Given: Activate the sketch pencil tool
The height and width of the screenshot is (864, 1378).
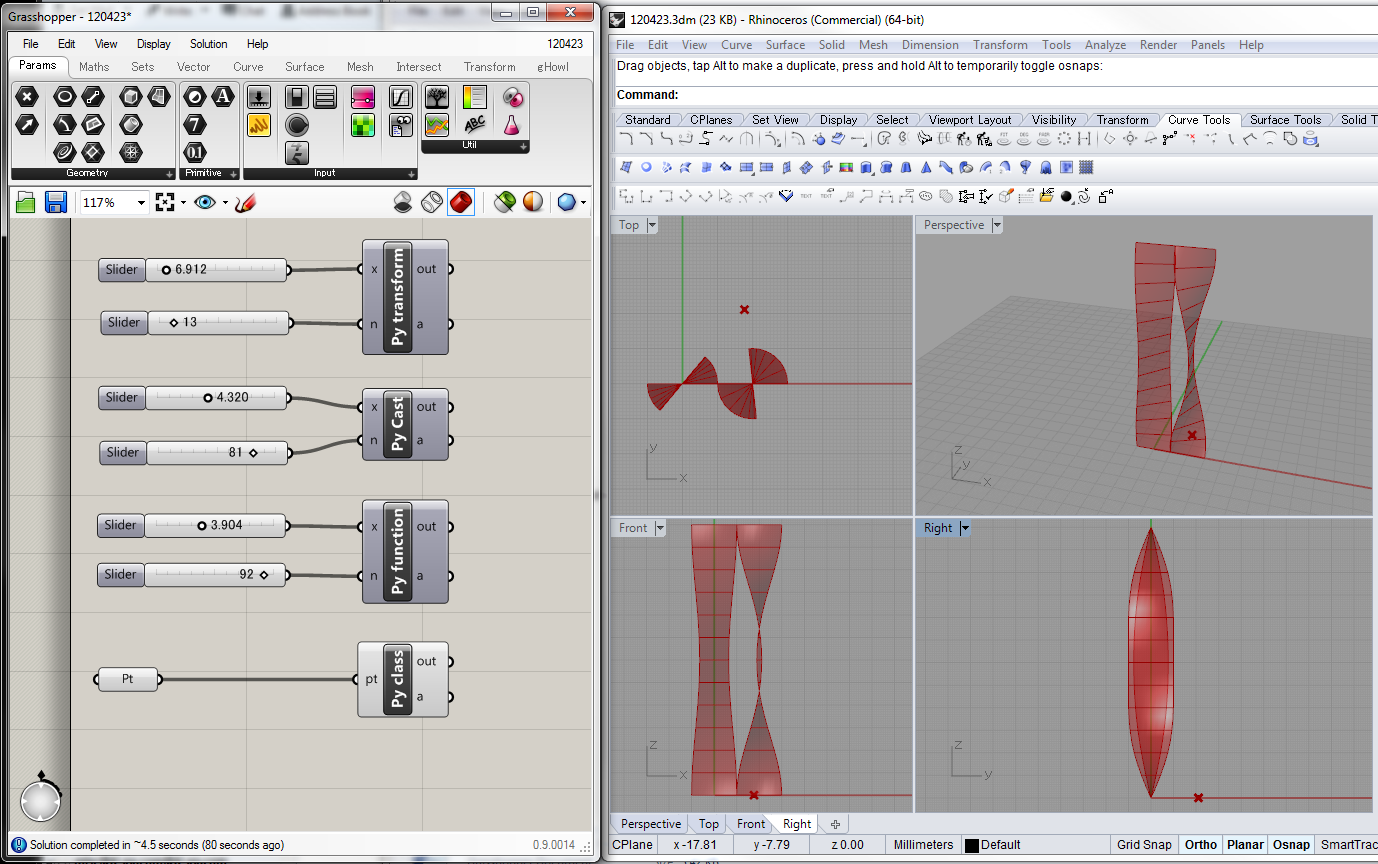Looking at the screenshot, I should point(246,203).
